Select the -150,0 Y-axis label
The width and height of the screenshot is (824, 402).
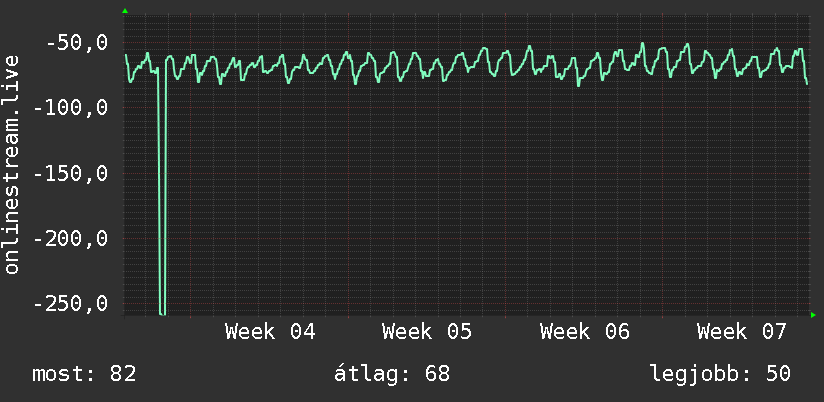68,174
